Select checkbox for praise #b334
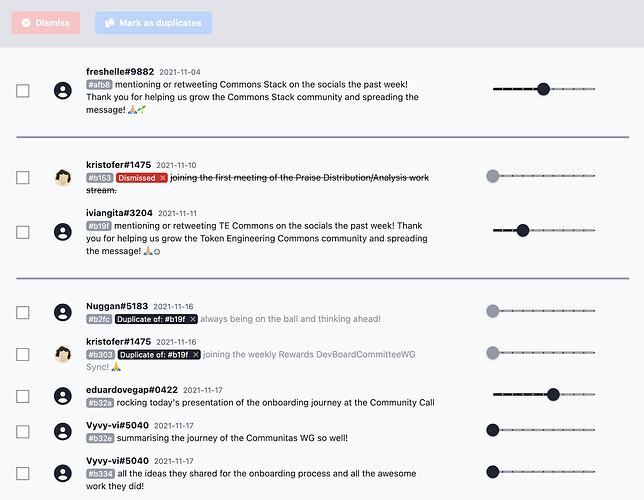644x500 pixels. (x=23, y=473)
